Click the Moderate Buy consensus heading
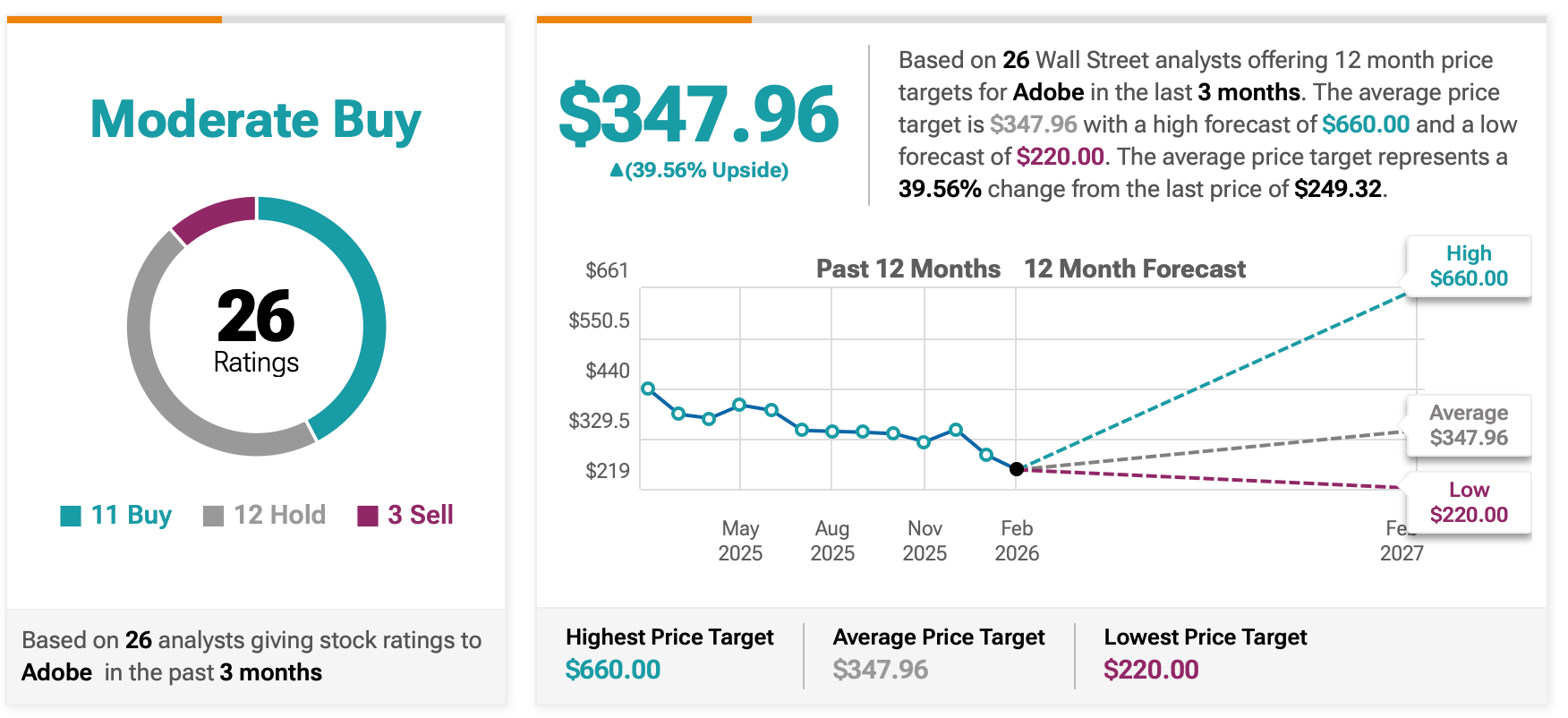The image size is (1568, 718). [256, 120]
